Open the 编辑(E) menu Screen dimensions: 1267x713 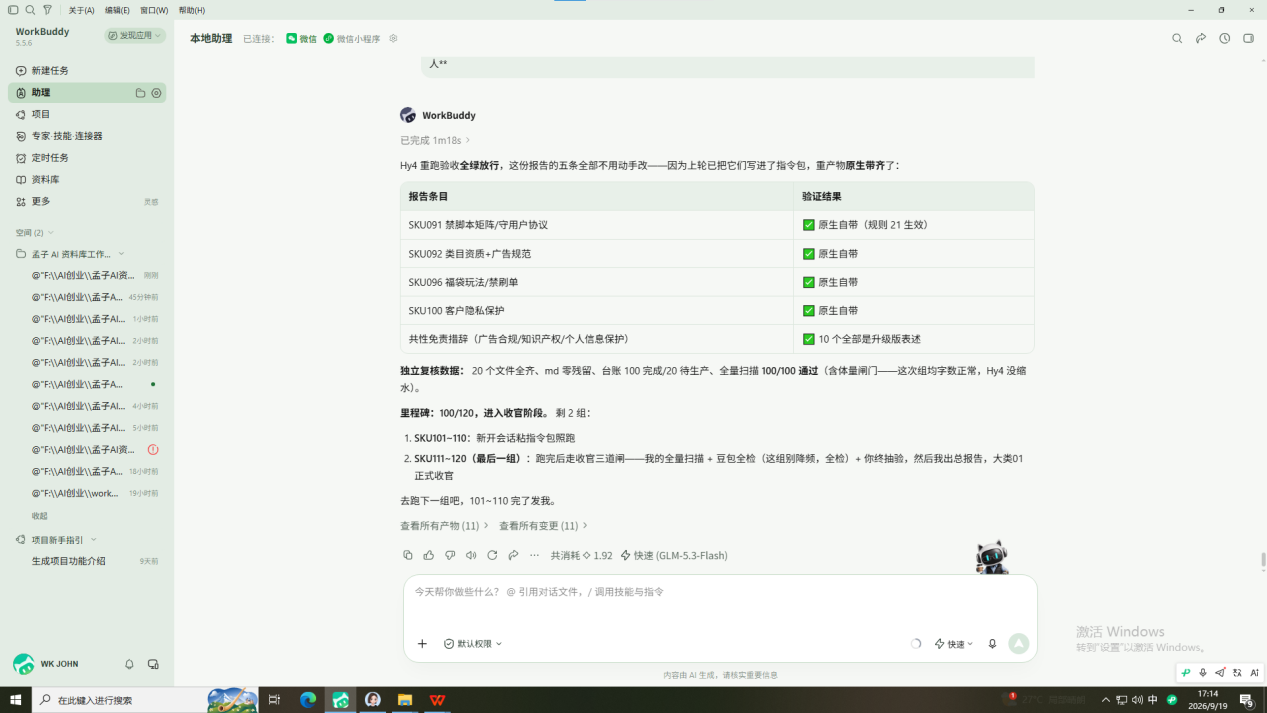click(x=117, y=10)
